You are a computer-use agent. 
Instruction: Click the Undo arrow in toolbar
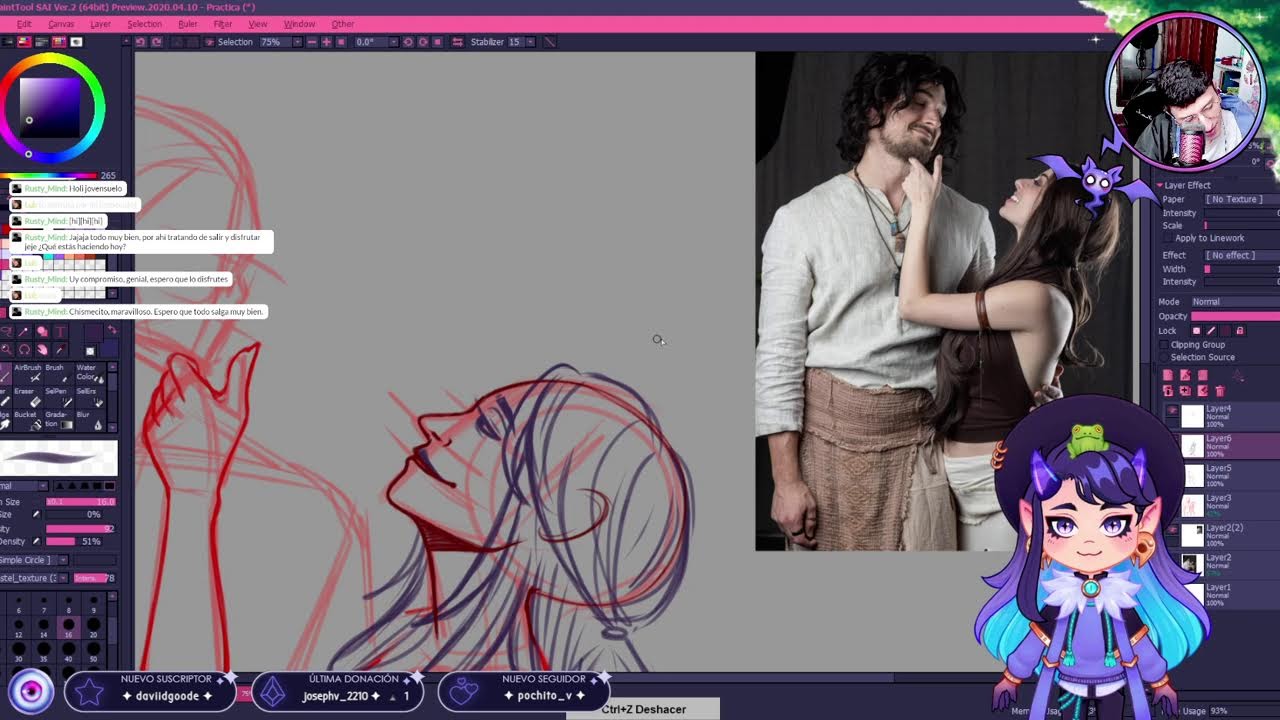point(141,42)
